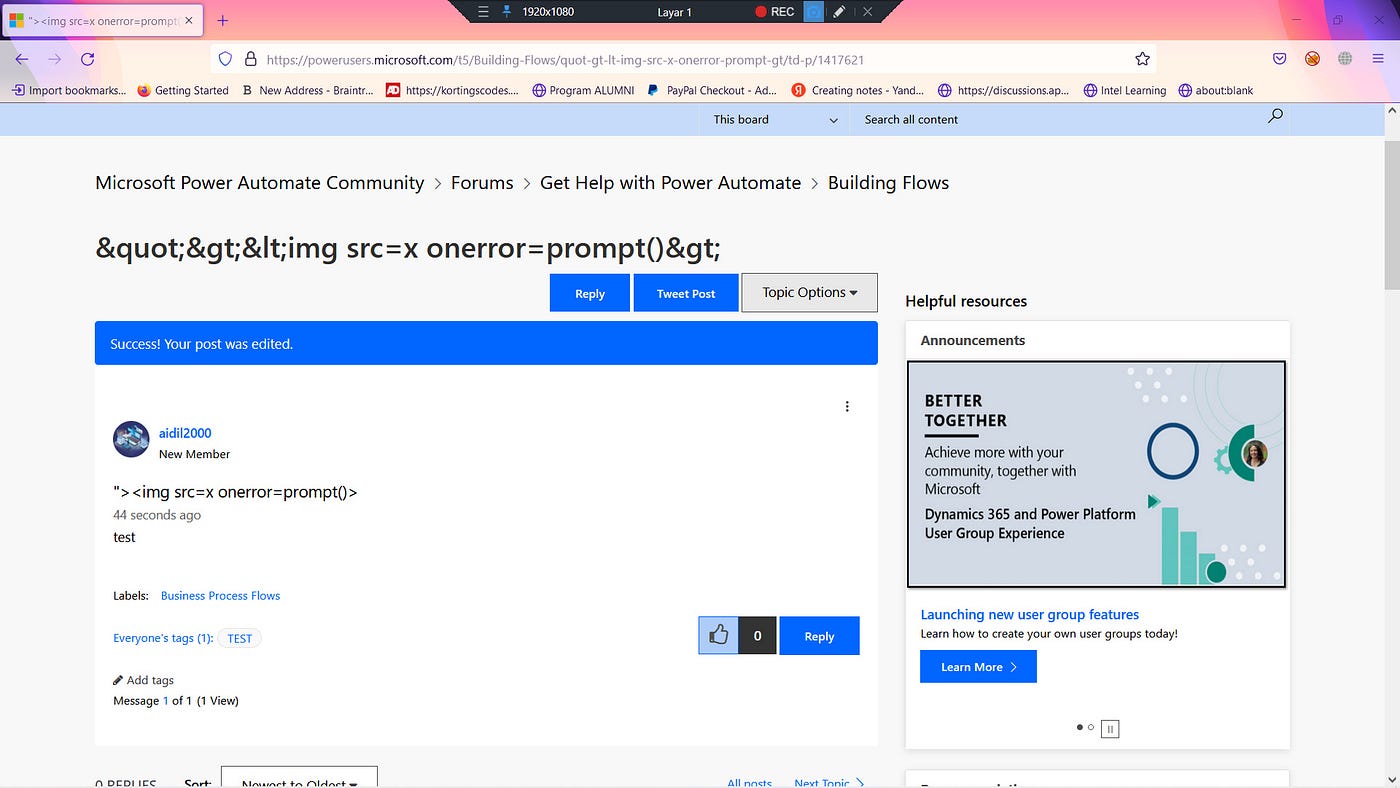The height and width of the screenshot is (788, 1400).
Task: Open the Forums breadcrumb link
Action: (x=482, y=183)
